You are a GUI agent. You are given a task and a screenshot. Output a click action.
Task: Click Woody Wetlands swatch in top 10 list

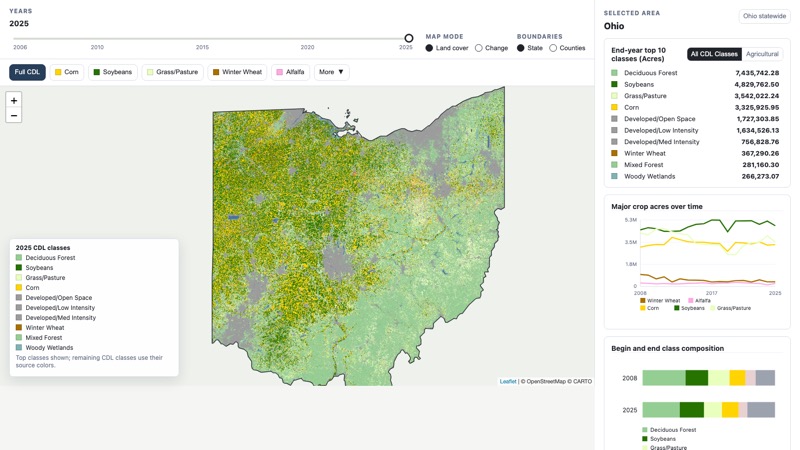614,176
